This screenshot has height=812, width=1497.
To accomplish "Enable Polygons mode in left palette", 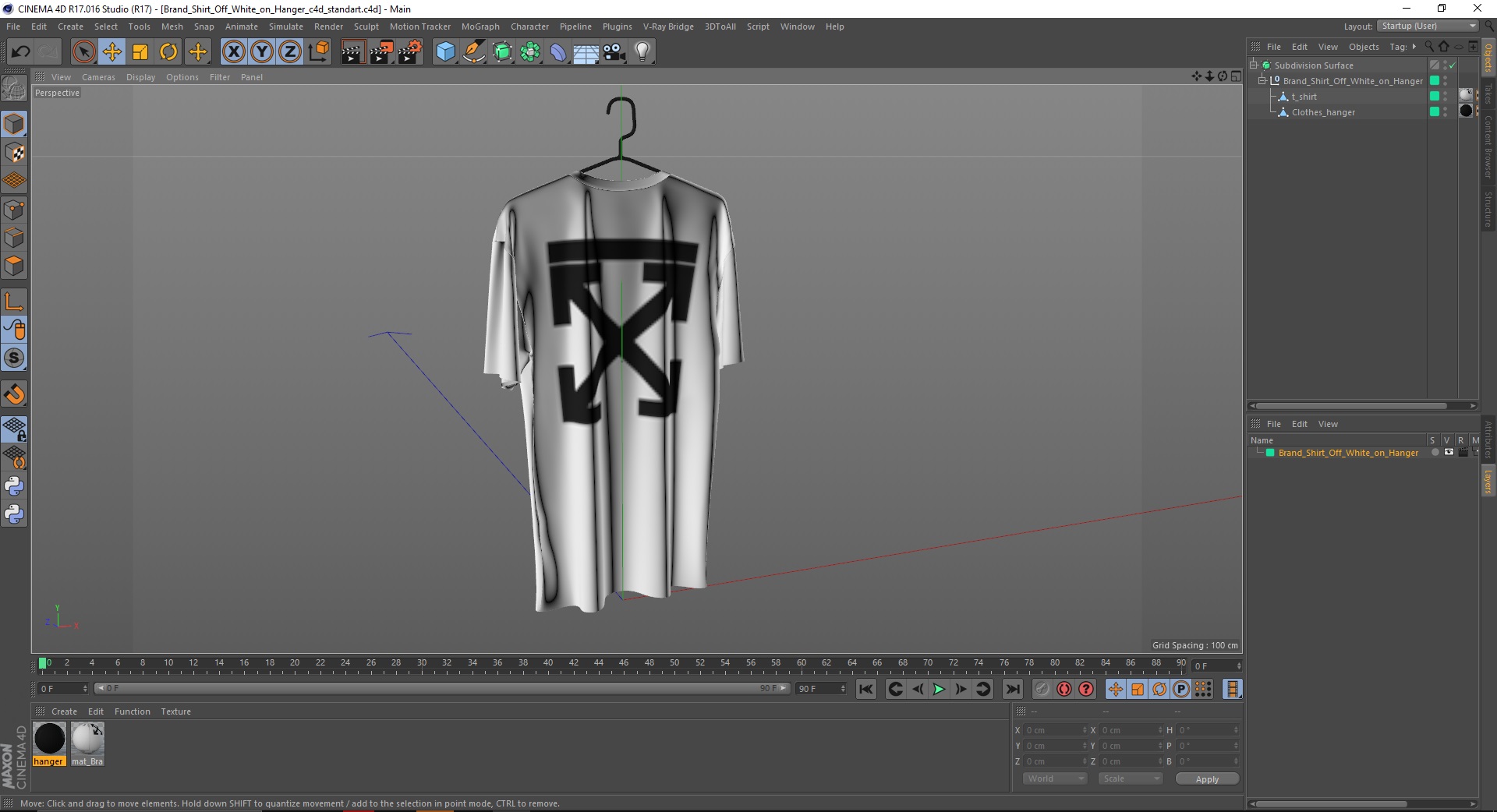I will (x=14, y=266).
